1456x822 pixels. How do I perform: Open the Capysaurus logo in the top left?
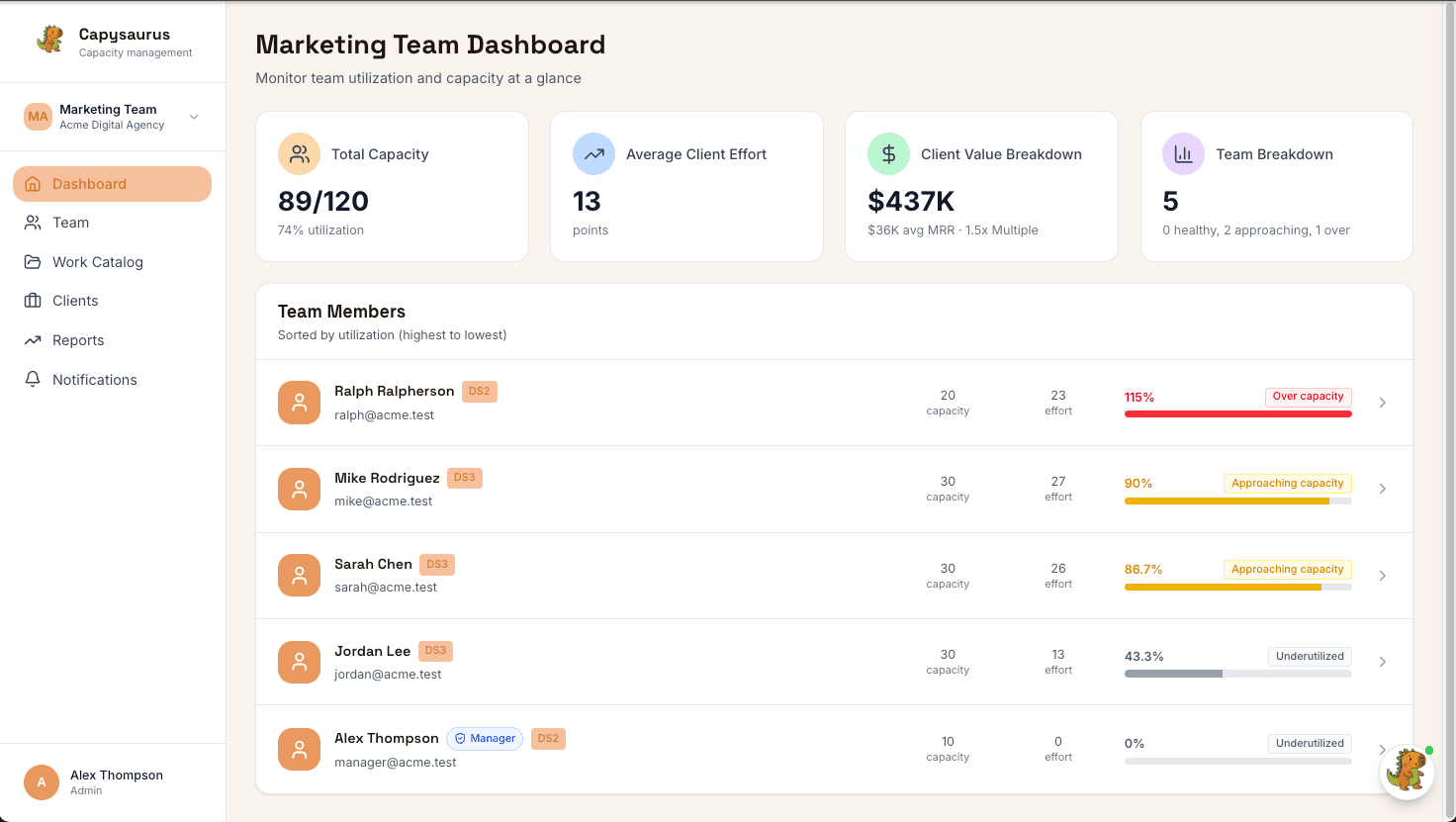click(49, 41)
